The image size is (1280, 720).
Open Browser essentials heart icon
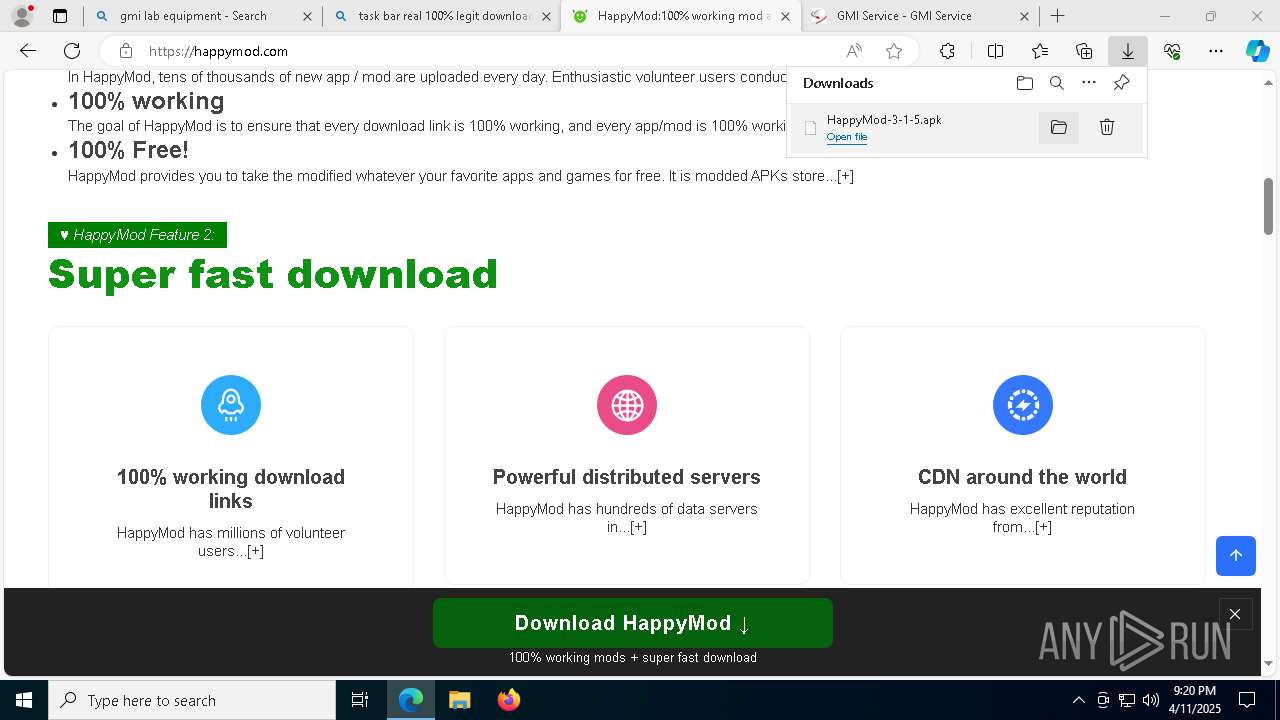pyautogui.click(x=1172, y=51)
